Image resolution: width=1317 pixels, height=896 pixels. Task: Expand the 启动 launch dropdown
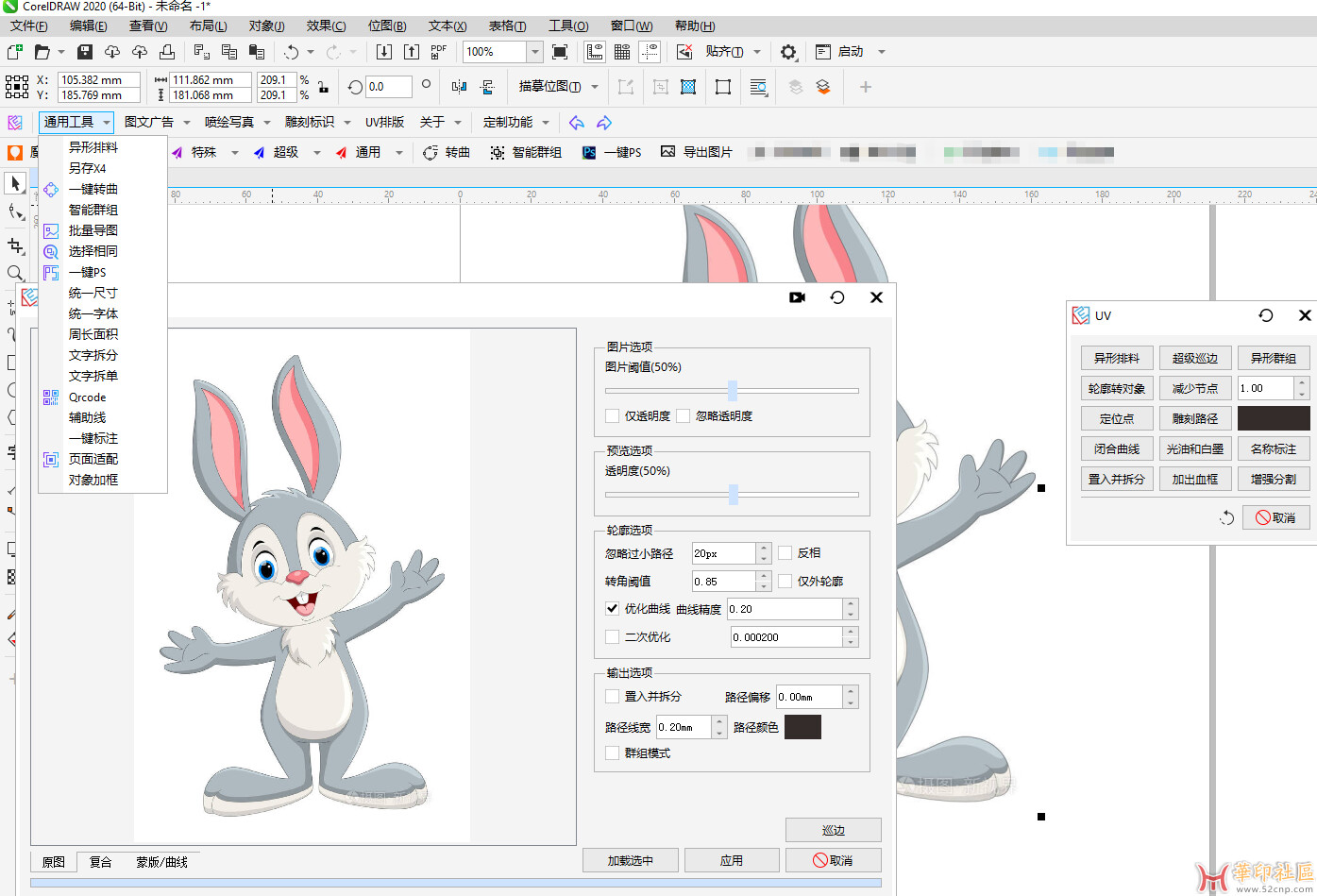click(882, 52)
